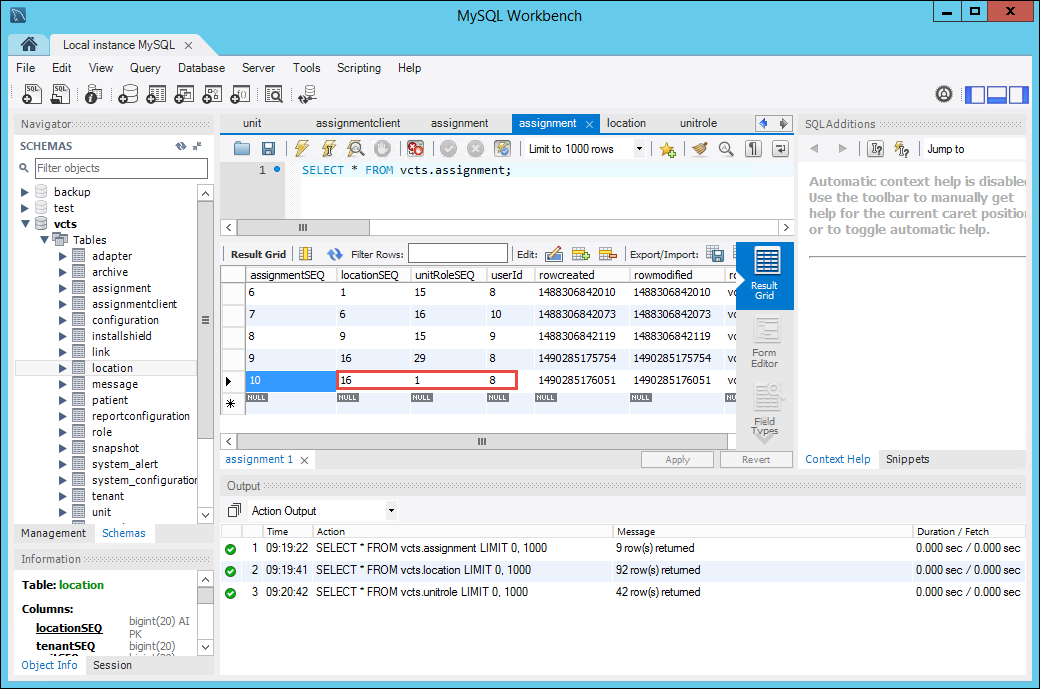
Task: Expand the location table node
Action: (x=62, y=368)
